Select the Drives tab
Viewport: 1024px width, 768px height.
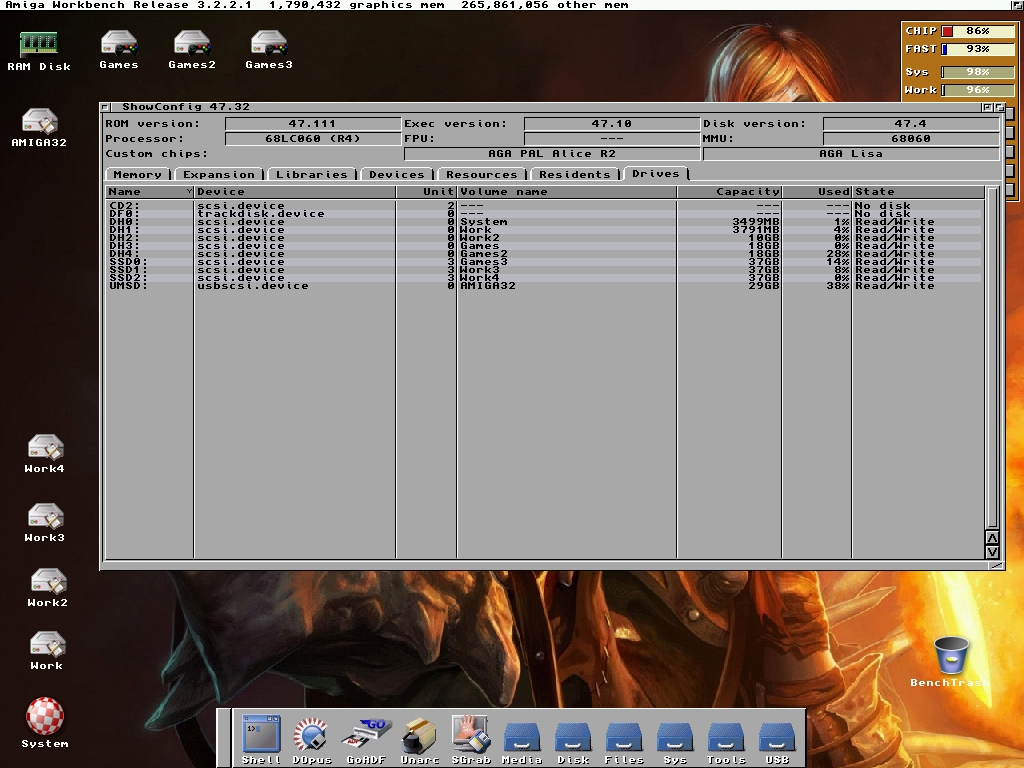point(656,174)
